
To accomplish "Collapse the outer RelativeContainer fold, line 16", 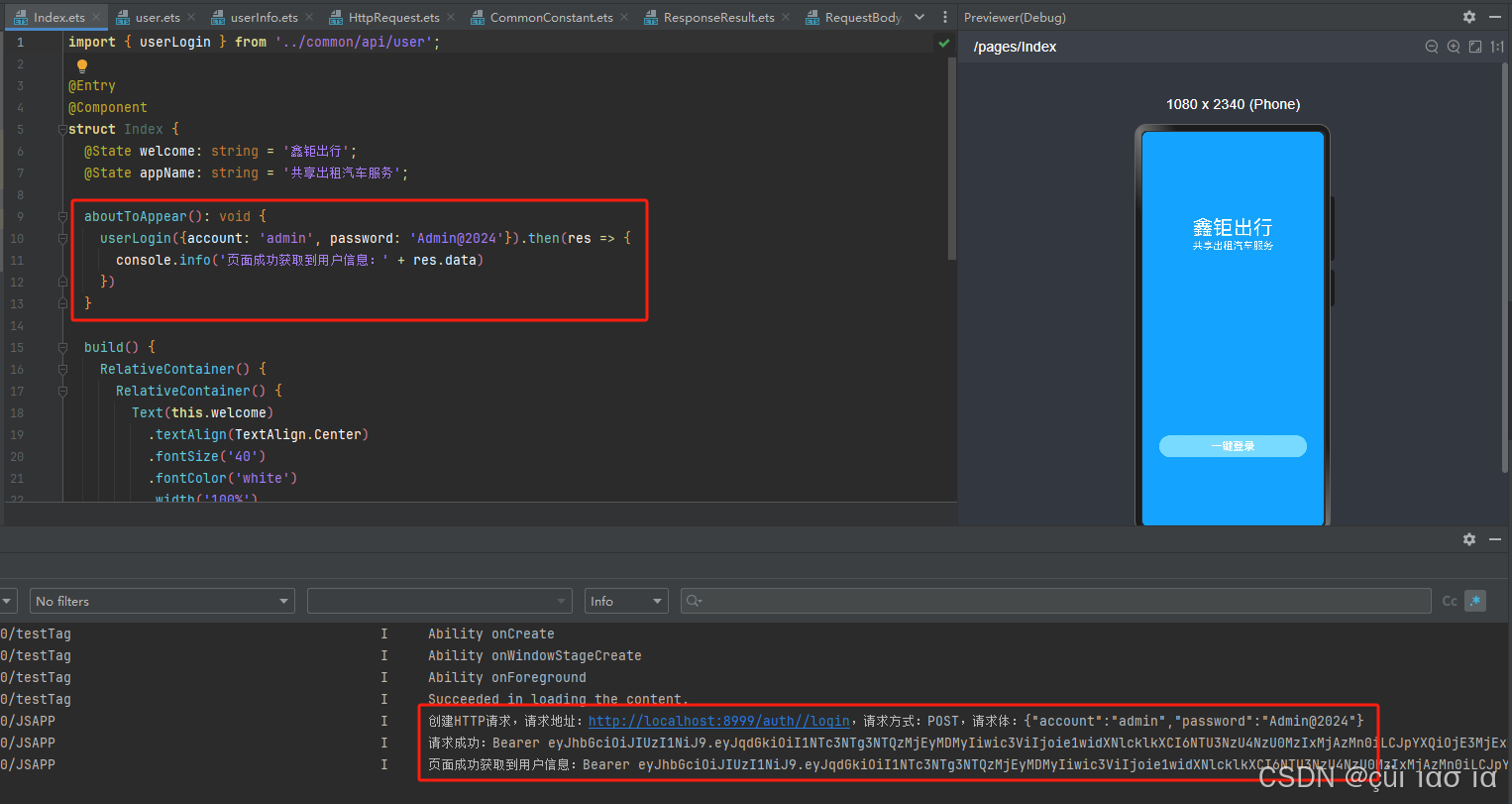I will (62, 369).
